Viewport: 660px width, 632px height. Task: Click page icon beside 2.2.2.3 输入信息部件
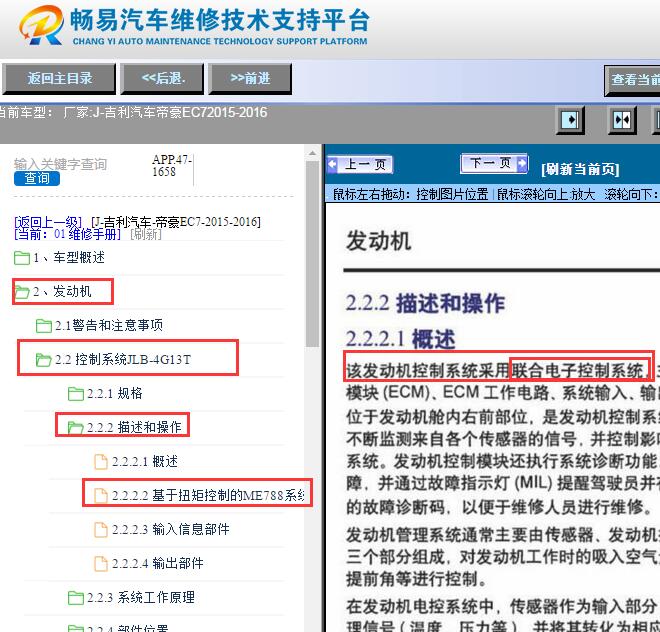coord(101,530)
